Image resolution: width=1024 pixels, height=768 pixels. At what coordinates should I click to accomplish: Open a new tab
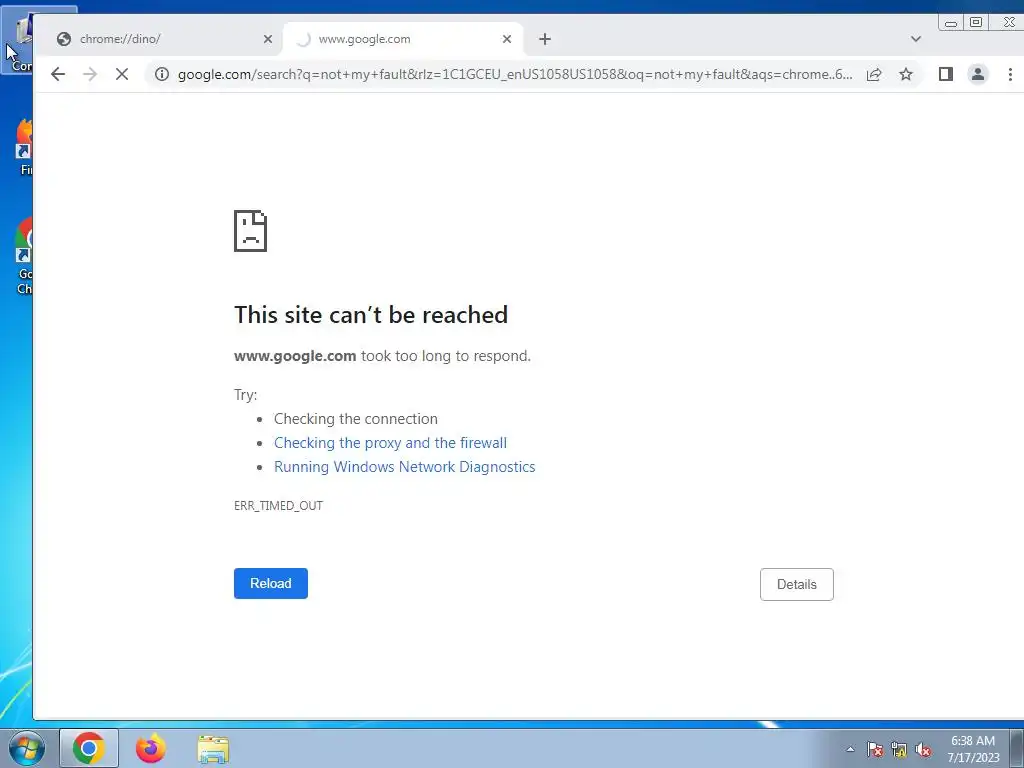545,39
